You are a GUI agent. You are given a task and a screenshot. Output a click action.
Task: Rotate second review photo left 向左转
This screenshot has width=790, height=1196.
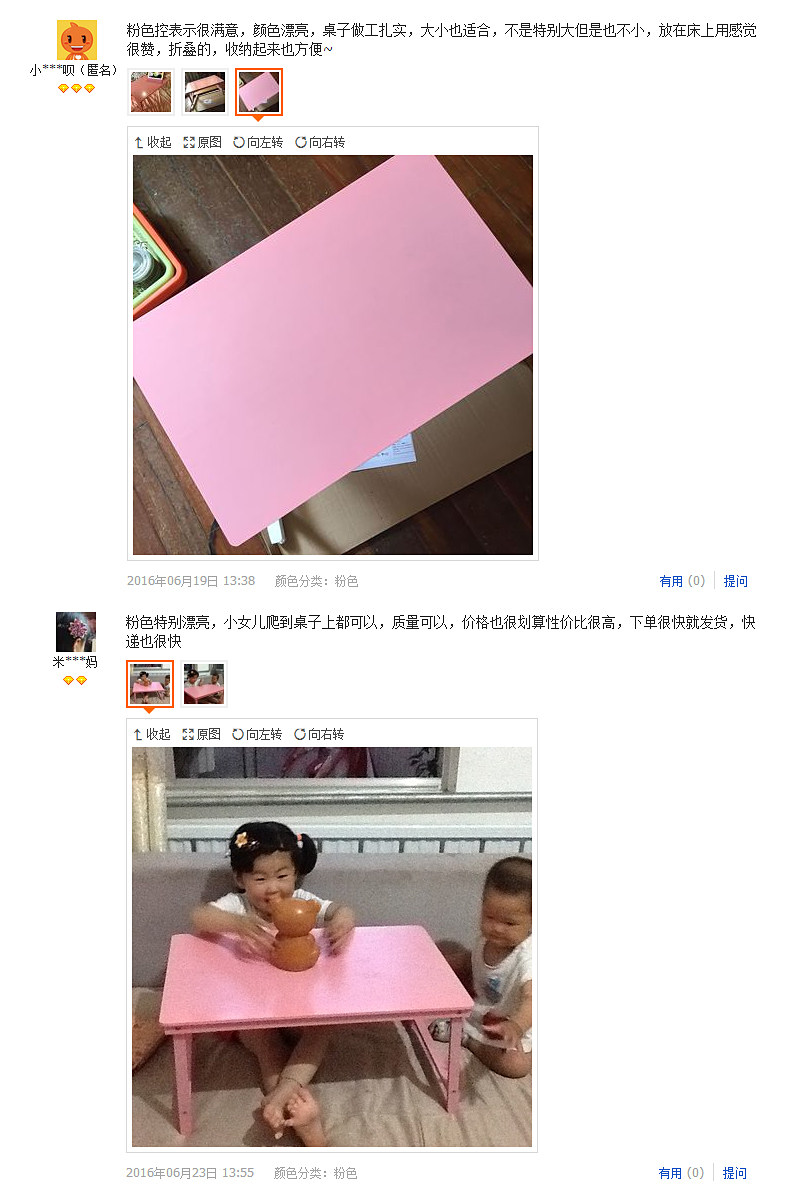(257, 735)
